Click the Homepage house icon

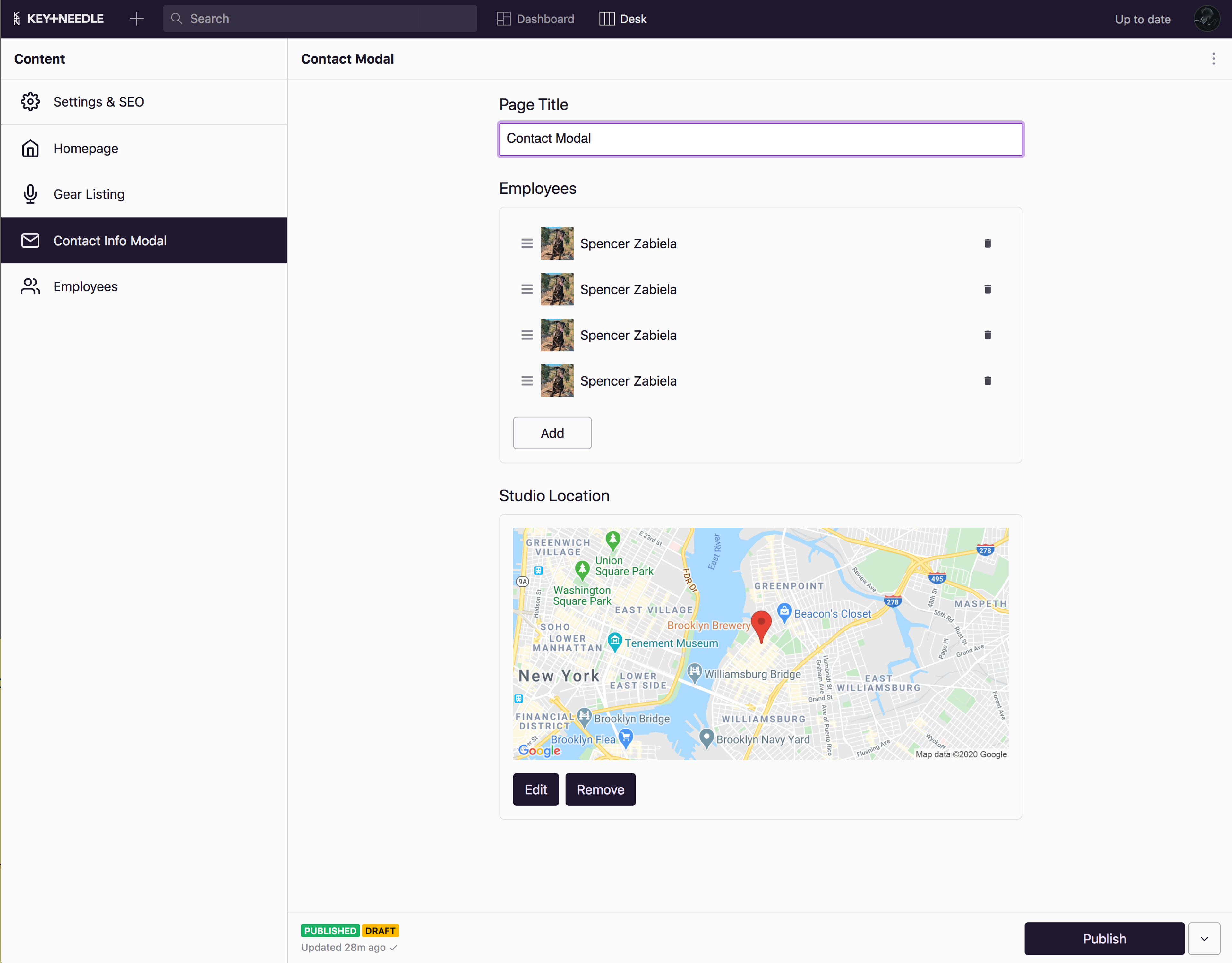click(30, 149)
